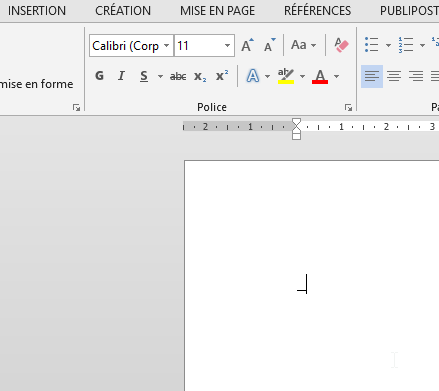The height and width of the screenshot is (391, 439).
Task: Insert a bulleted list
Action: [x=372, y=45]
